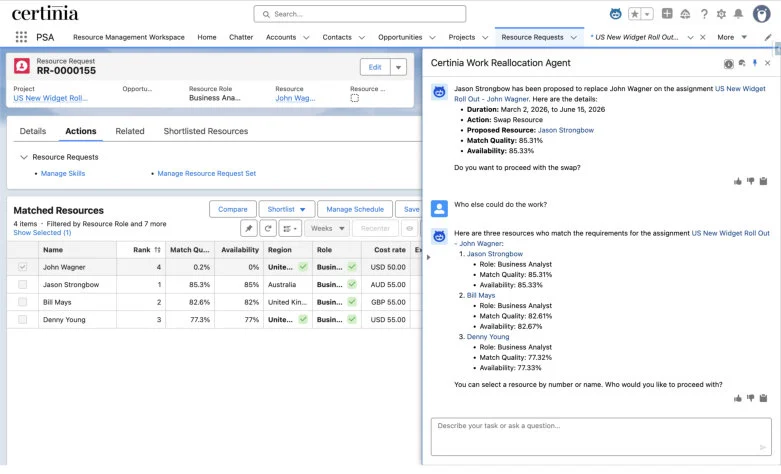This screenshot has height=474, width=781.
Task: Click the Manage Schedule button
Action: 354,209
